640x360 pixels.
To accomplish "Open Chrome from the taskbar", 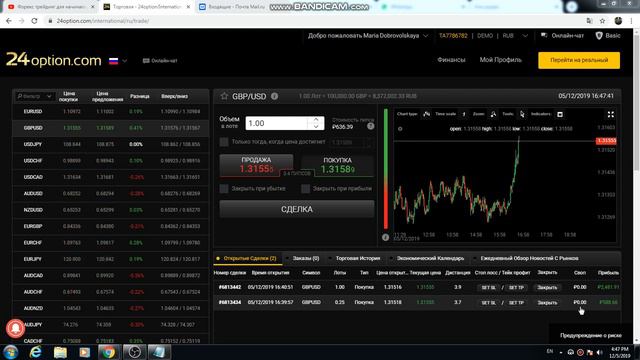I will click(109, 352).
